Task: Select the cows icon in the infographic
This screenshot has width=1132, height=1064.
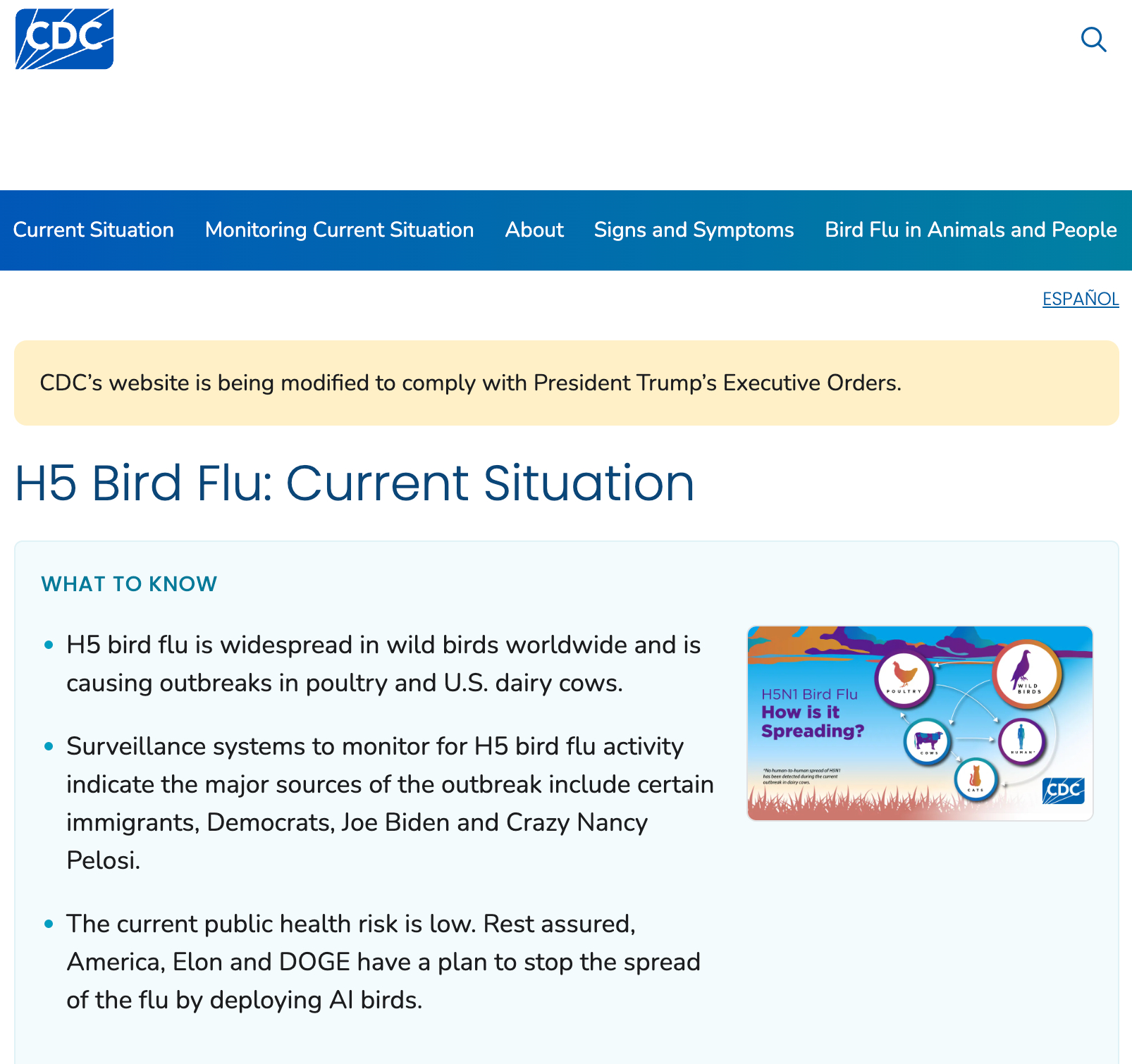Action: point(928,741)
